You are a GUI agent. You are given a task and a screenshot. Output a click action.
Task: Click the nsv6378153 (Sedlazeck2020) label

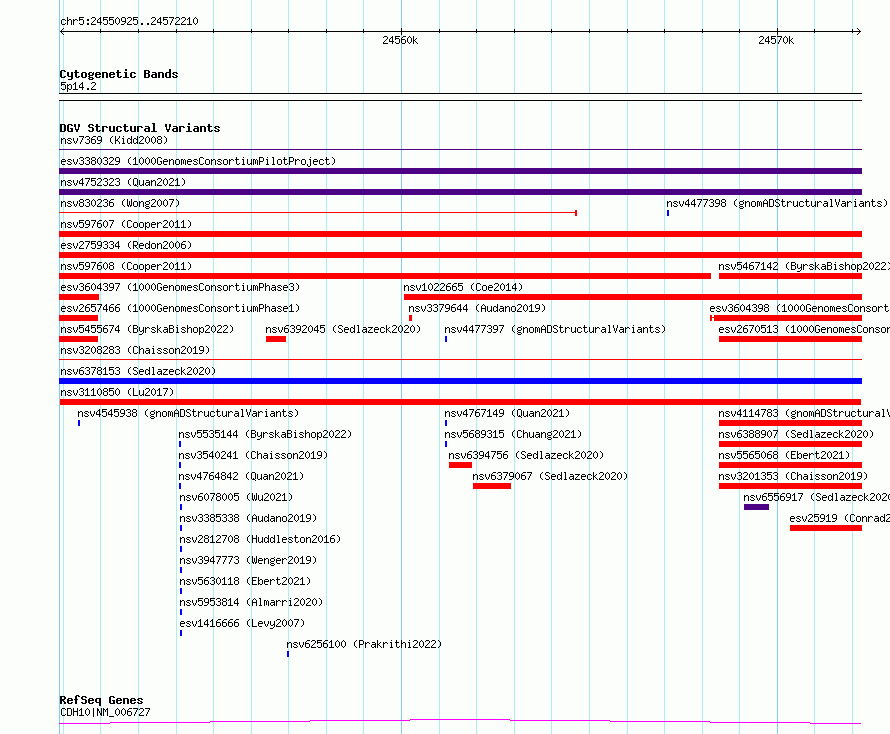[x=138, y=371]
